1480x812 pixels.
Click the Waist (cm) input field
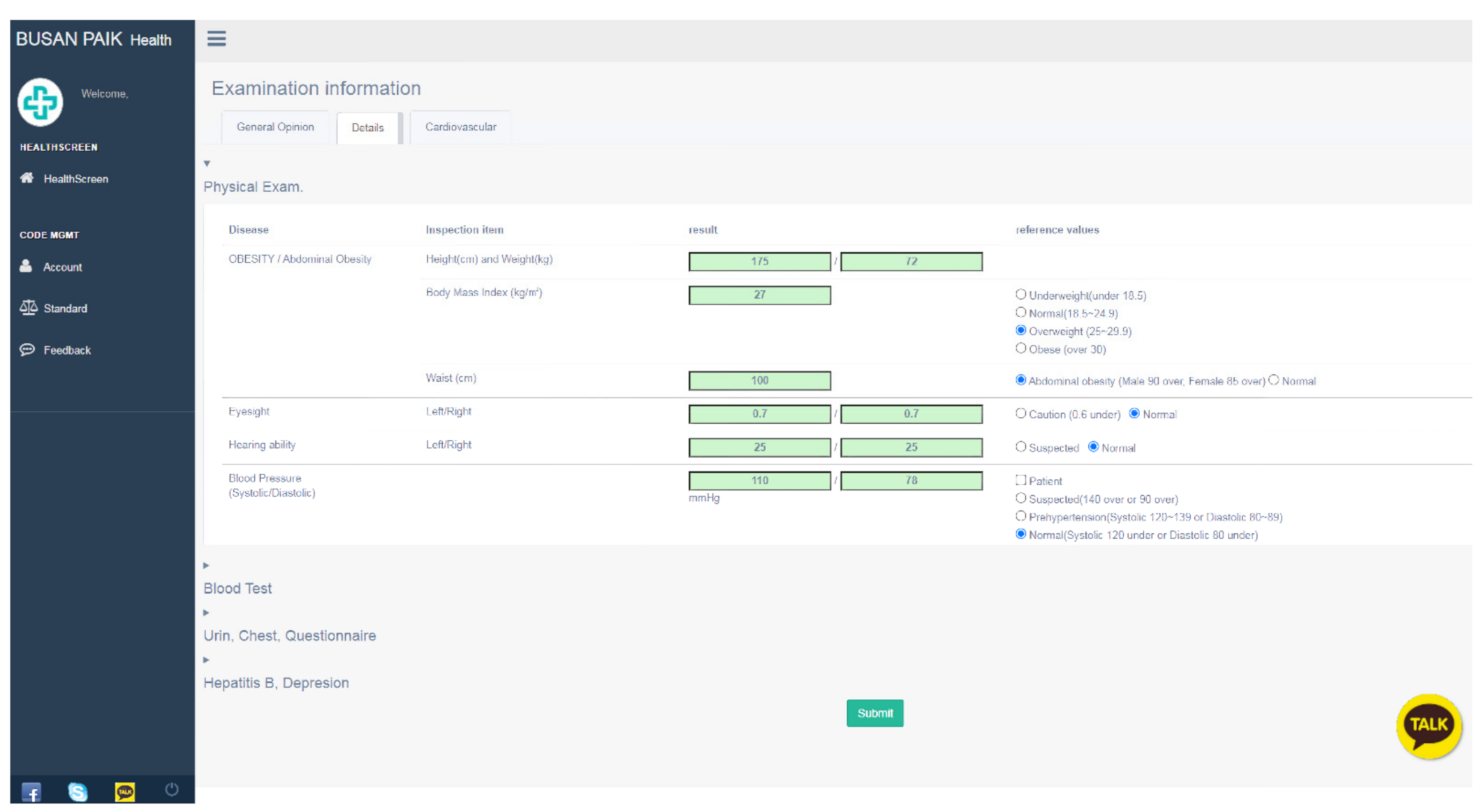[x=759, y=381]
